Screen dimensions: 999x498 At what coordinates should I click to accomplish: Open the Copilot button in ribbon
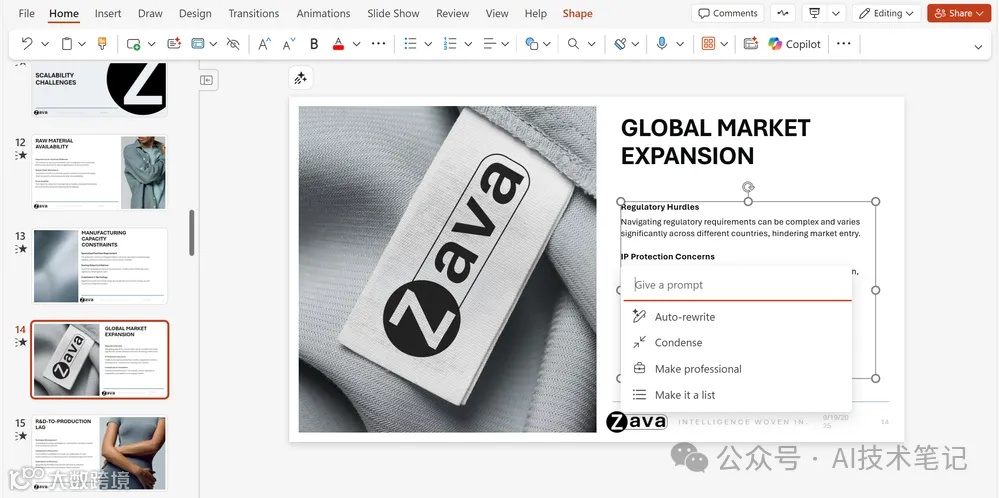[794, 44]
